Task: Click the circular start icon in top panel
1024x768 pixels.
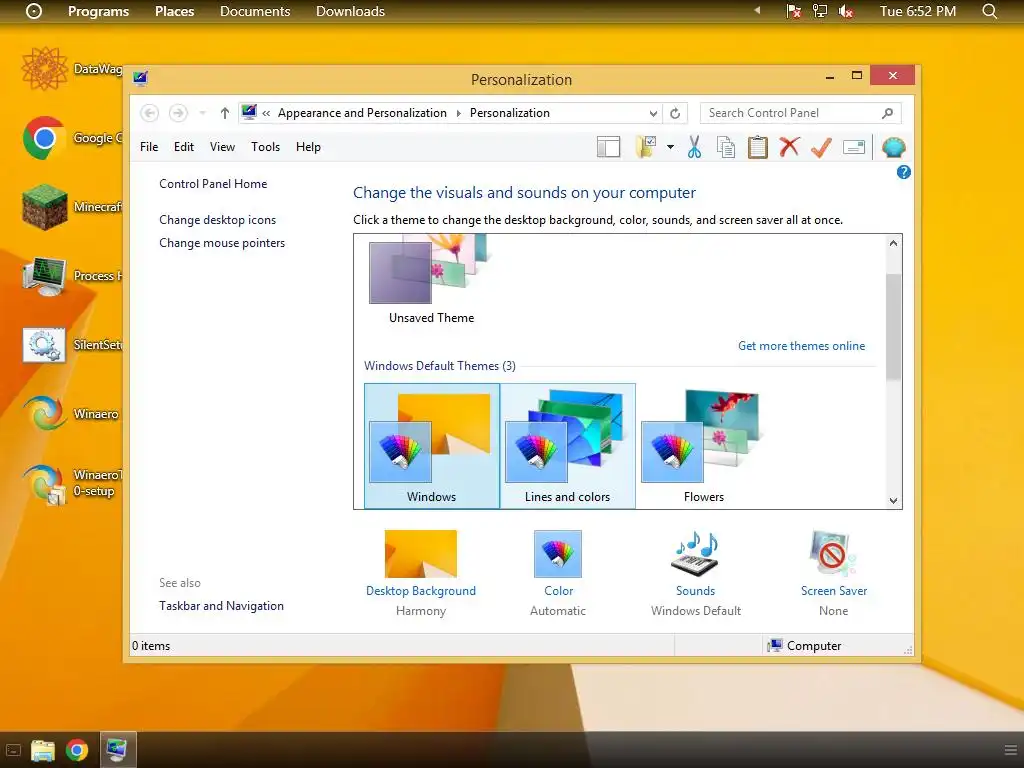Action: click(33, 11)
